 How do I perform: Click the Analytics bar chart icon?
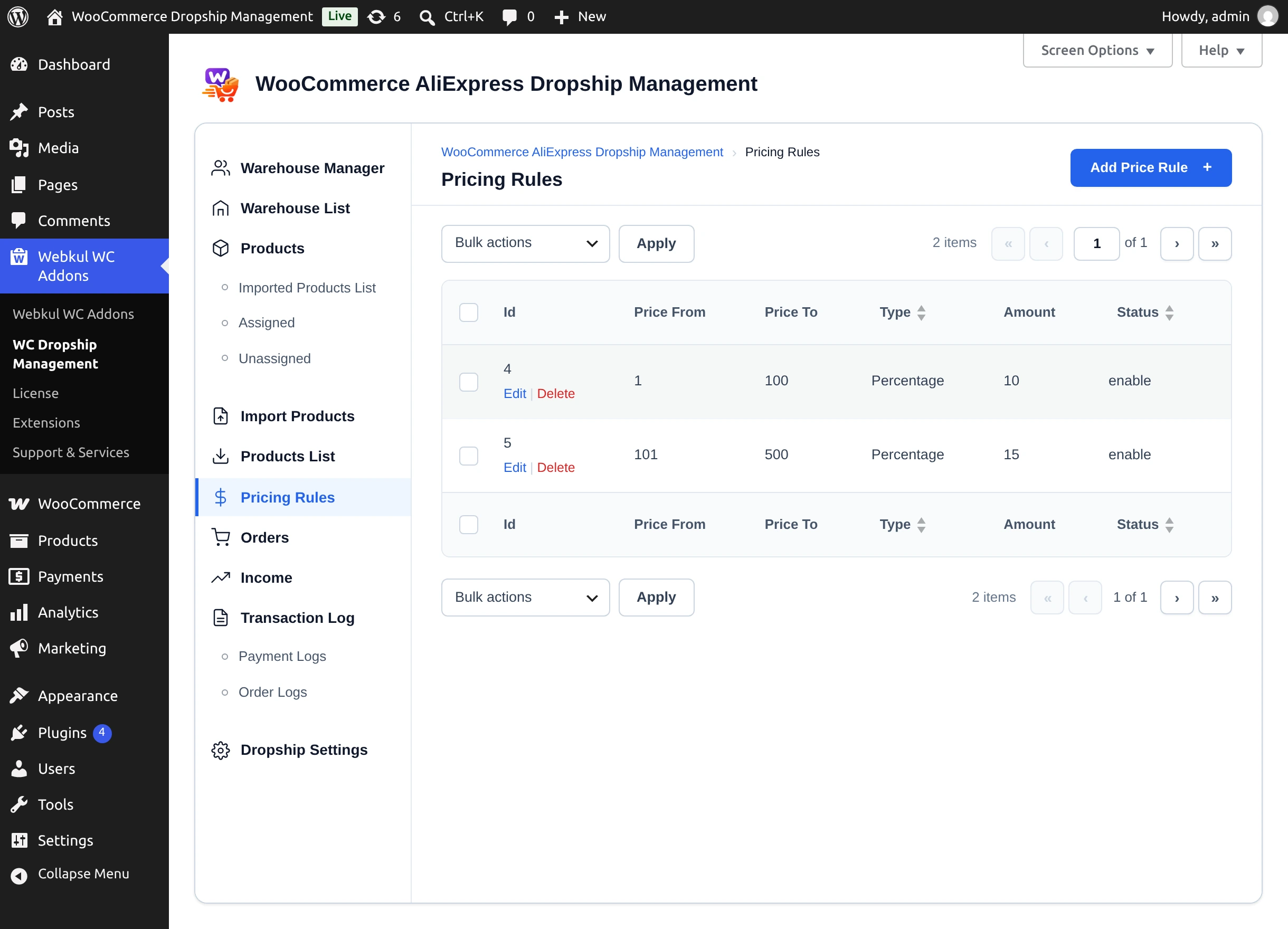pyautogui.click(x=20, y=612)
